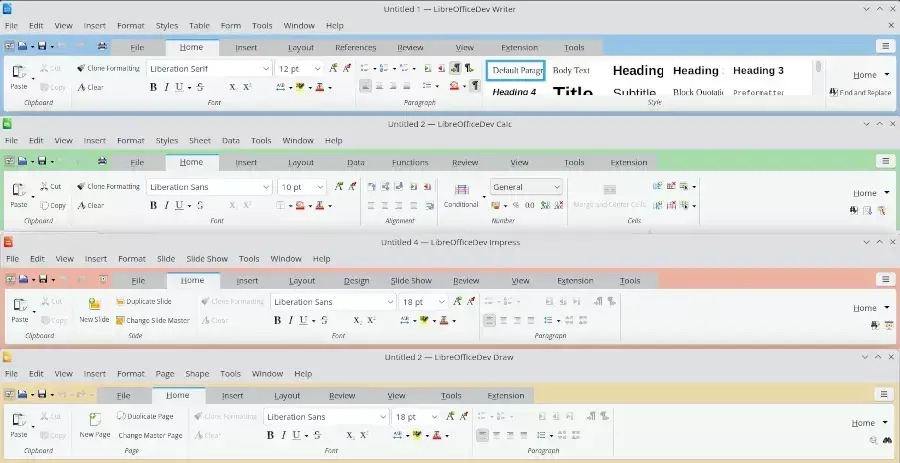This screenshot has height=463, width=900.
Task: Open Writer font size dropdown 12 pt
Action: click(317, 69)
